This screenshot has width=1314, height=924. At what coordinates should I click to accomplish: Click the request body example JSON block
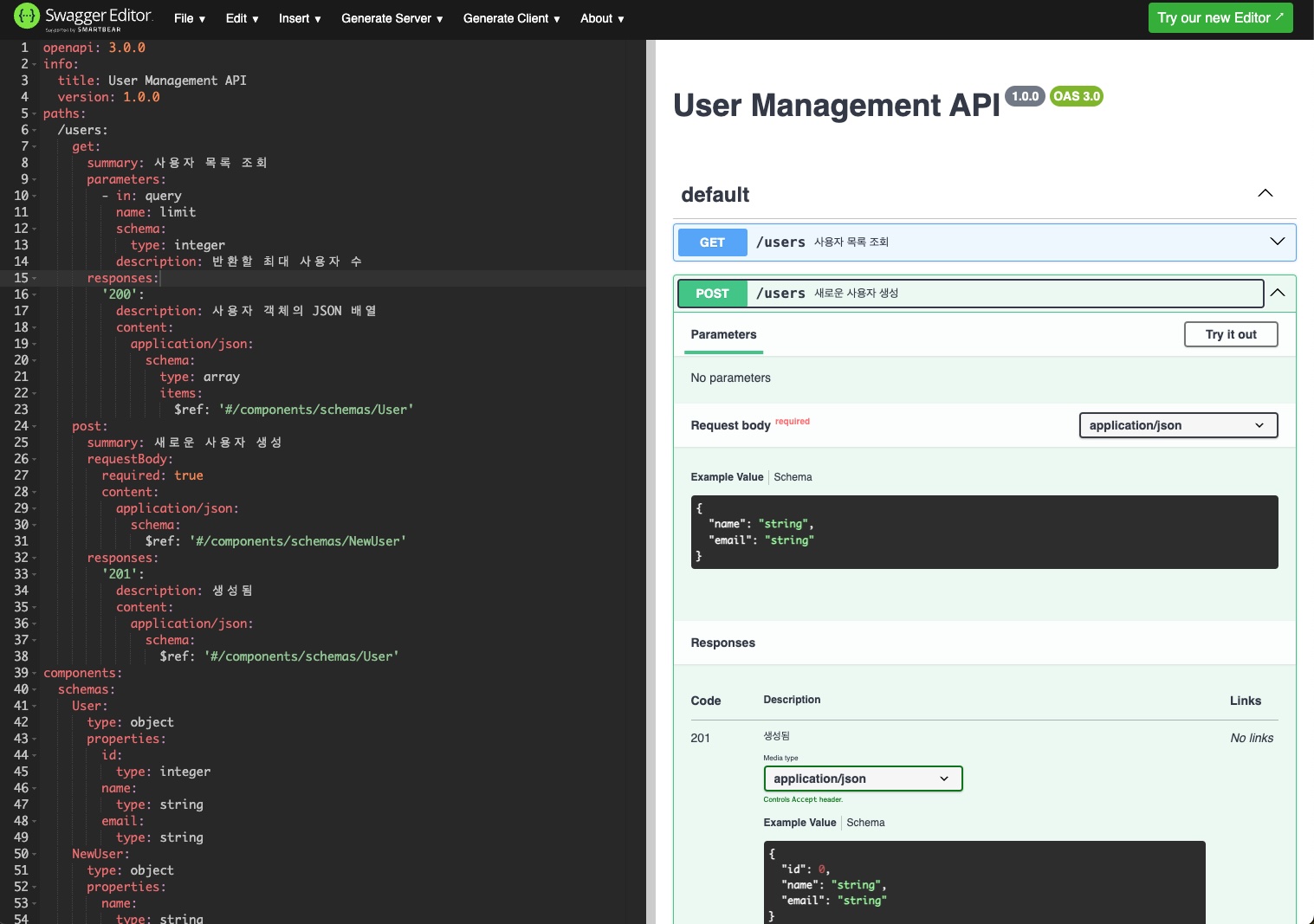[x=984, y=532]
